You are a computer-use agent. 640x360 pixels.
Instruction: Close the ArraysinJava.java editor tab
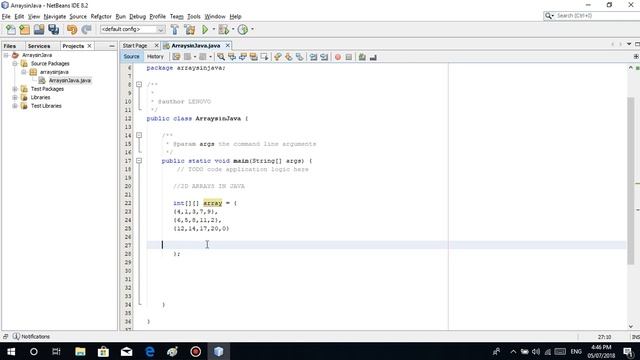[x=228, y=46]
